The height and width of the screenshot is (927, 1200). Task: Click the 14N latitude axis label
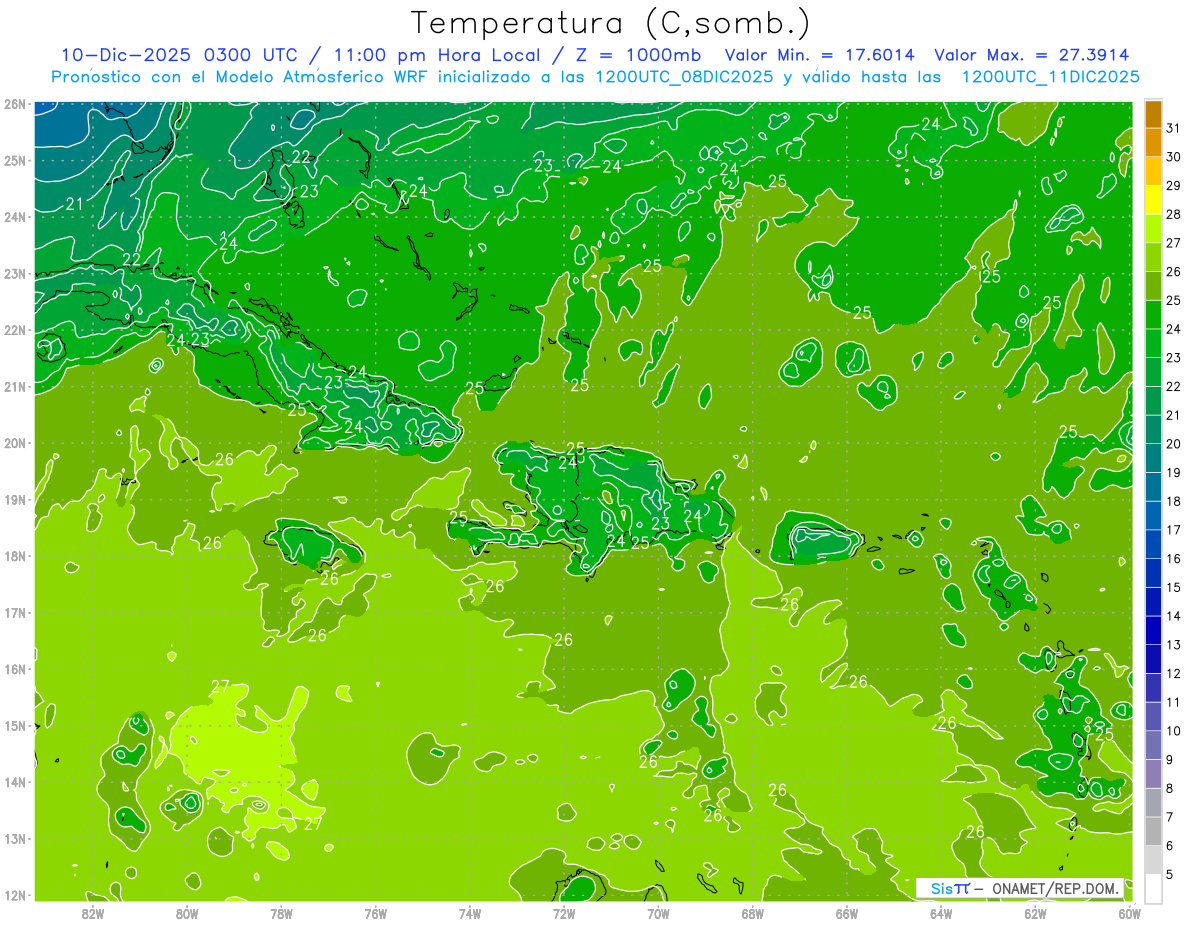[x=14, y=782]
